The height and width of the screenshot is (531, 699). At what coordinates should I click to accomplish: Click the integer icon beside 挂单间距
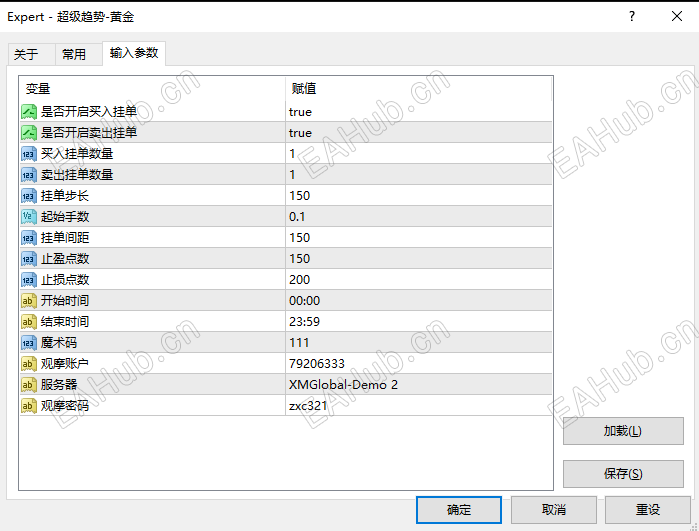[x=29, y=238]
